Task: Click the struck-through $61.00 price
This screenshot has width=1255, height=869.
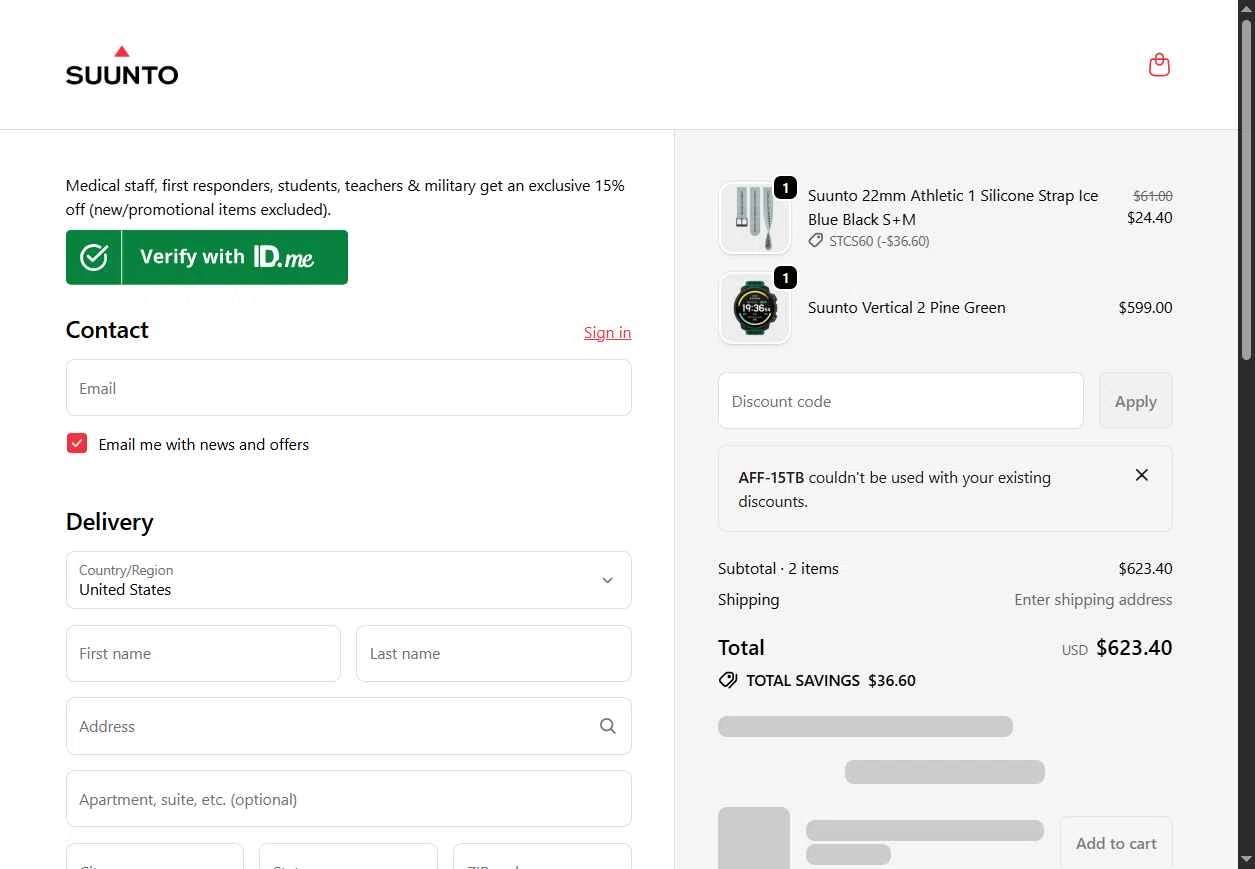Action: click(1153, 196)
